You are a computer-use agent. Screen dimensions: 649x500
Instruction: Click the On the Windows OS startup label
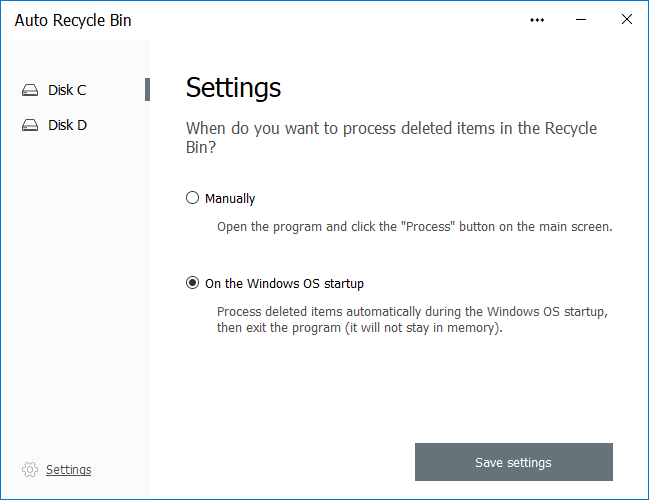[284, 284]
